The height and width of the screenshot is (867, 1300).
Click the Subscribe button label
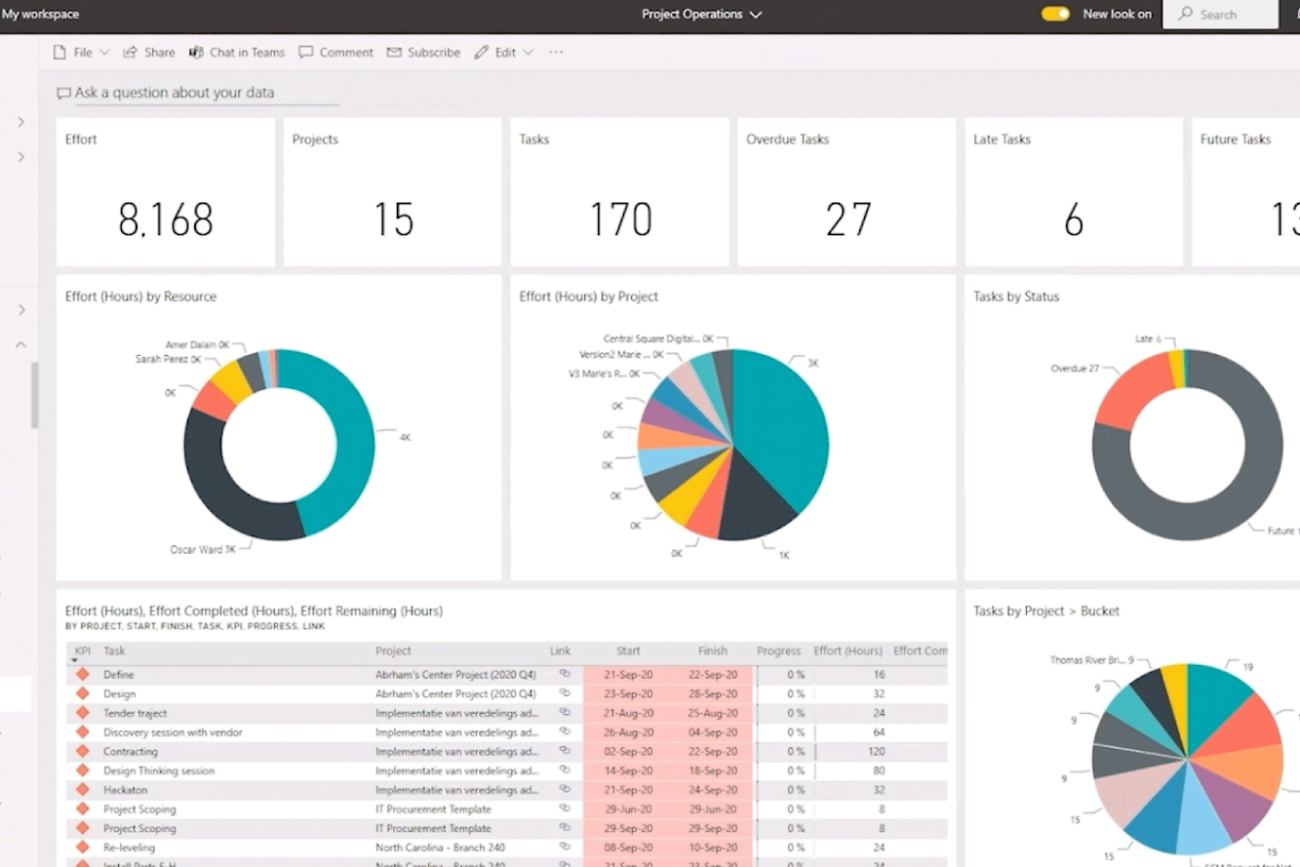click(434, 52)
